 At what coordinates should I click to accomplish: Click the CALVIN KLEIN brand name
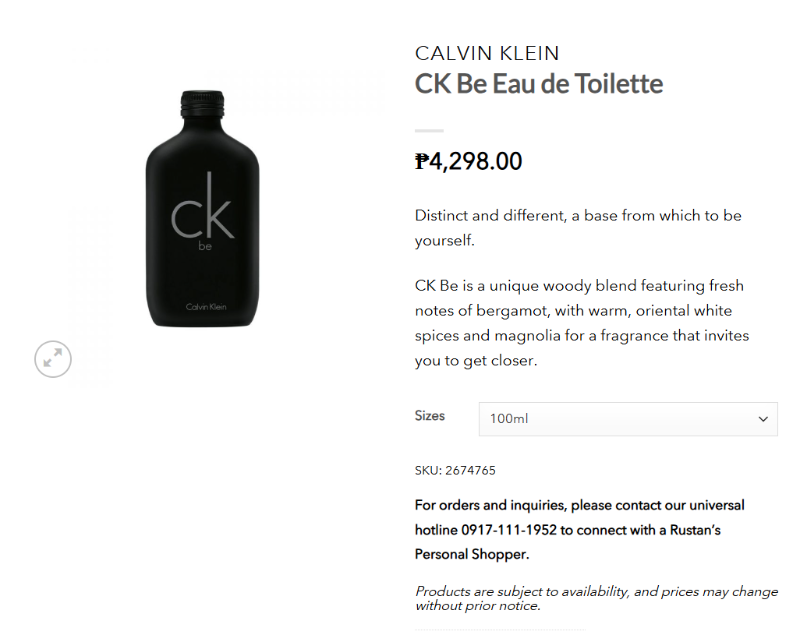coord(487,53)
